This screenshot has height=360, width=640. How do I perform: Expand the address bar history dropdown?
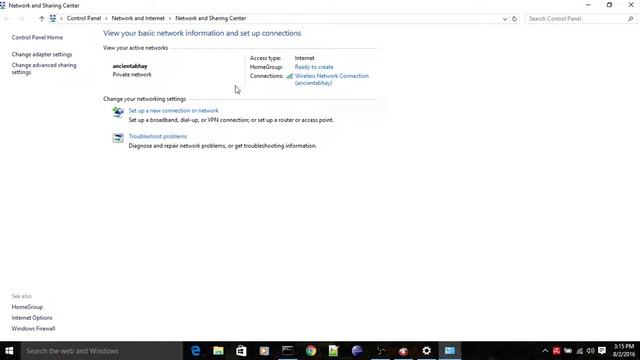click(504, 19)
